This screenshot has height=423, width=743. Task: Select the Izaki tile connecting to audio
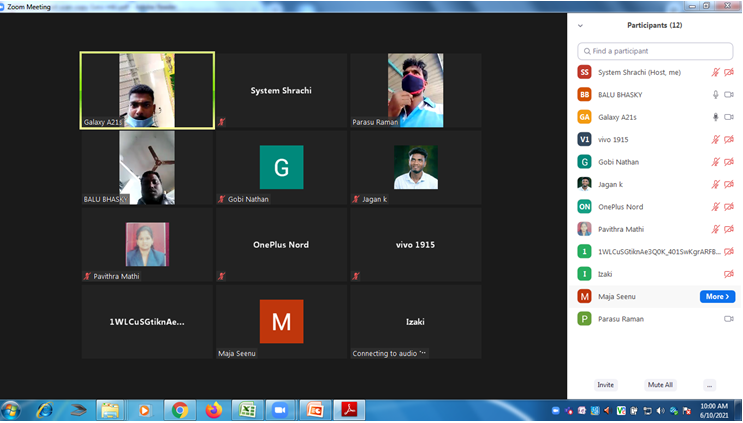coord(416,322)
